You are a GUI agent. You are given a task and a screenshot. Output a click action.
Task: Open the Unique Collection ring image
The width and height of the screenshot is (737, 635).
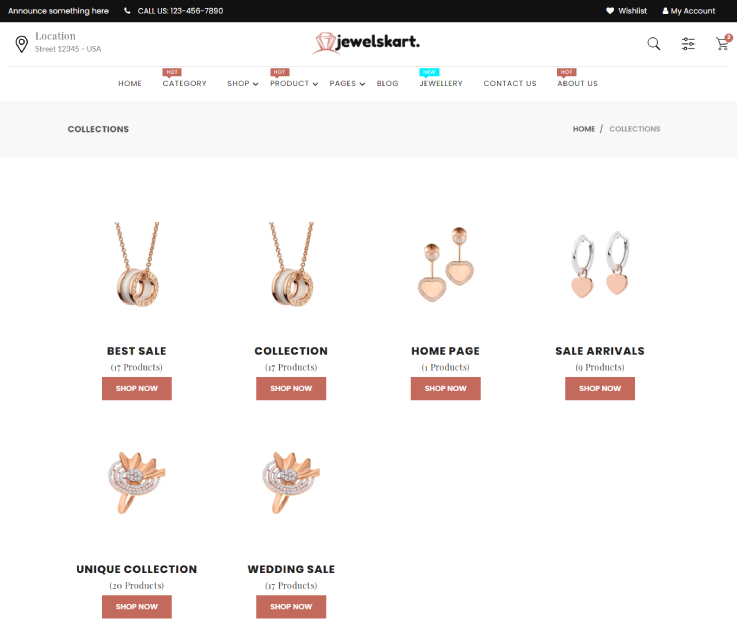click(x=137, y=482)
